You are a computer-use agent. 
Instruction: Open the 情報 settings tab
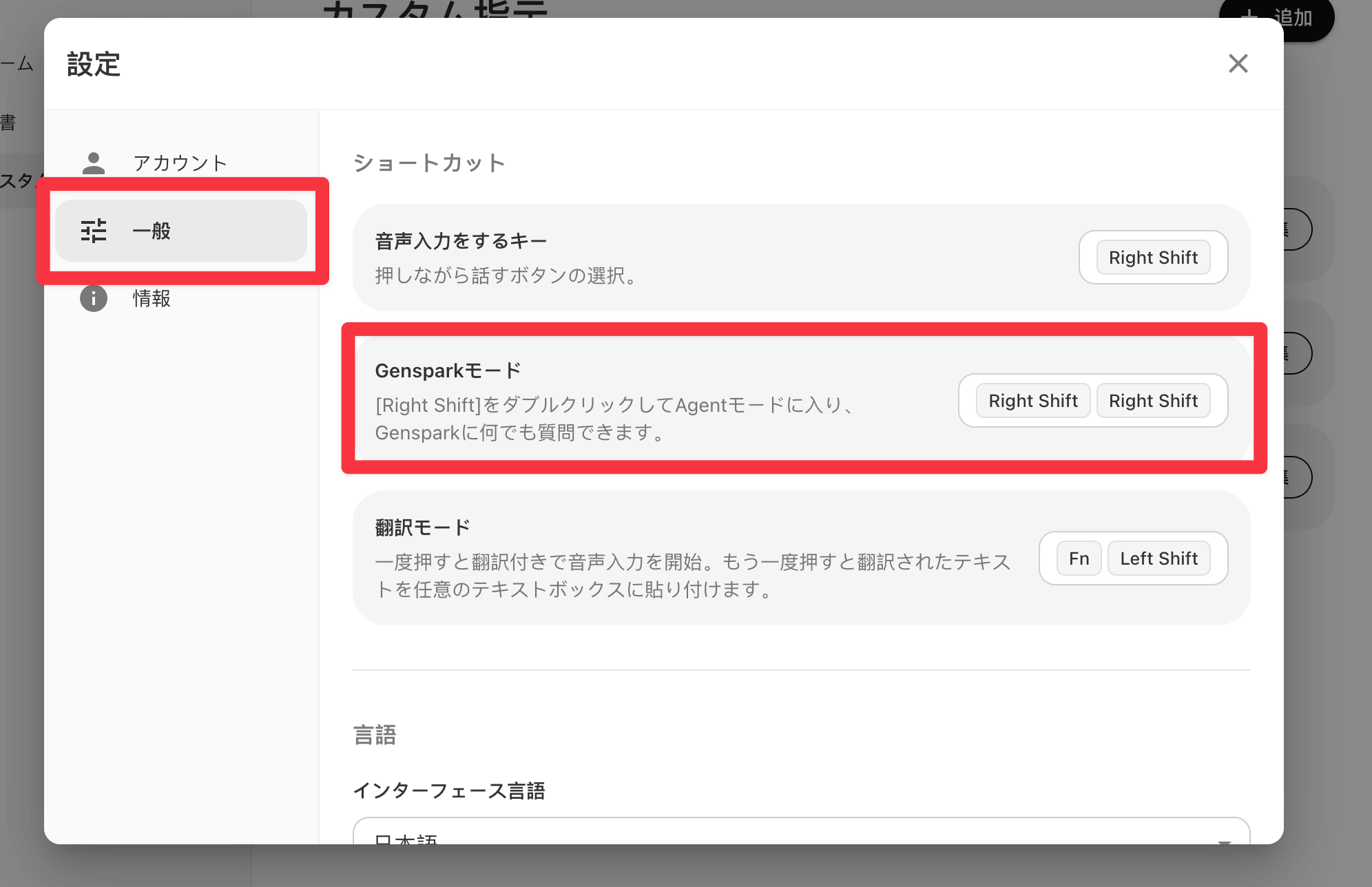[152, 298]
